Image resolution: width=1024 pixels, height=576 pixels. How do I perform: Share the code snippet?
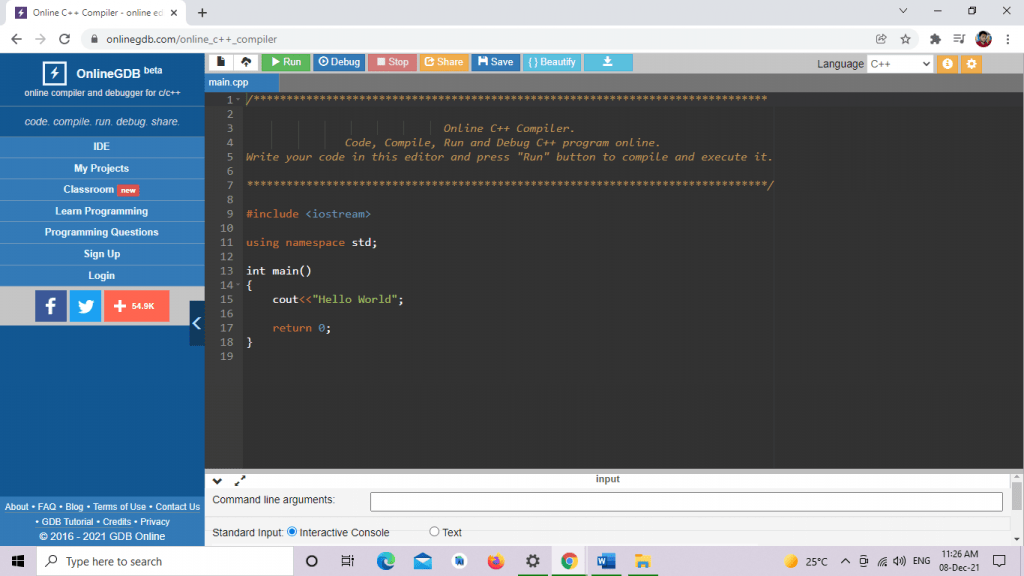(443, 62)
